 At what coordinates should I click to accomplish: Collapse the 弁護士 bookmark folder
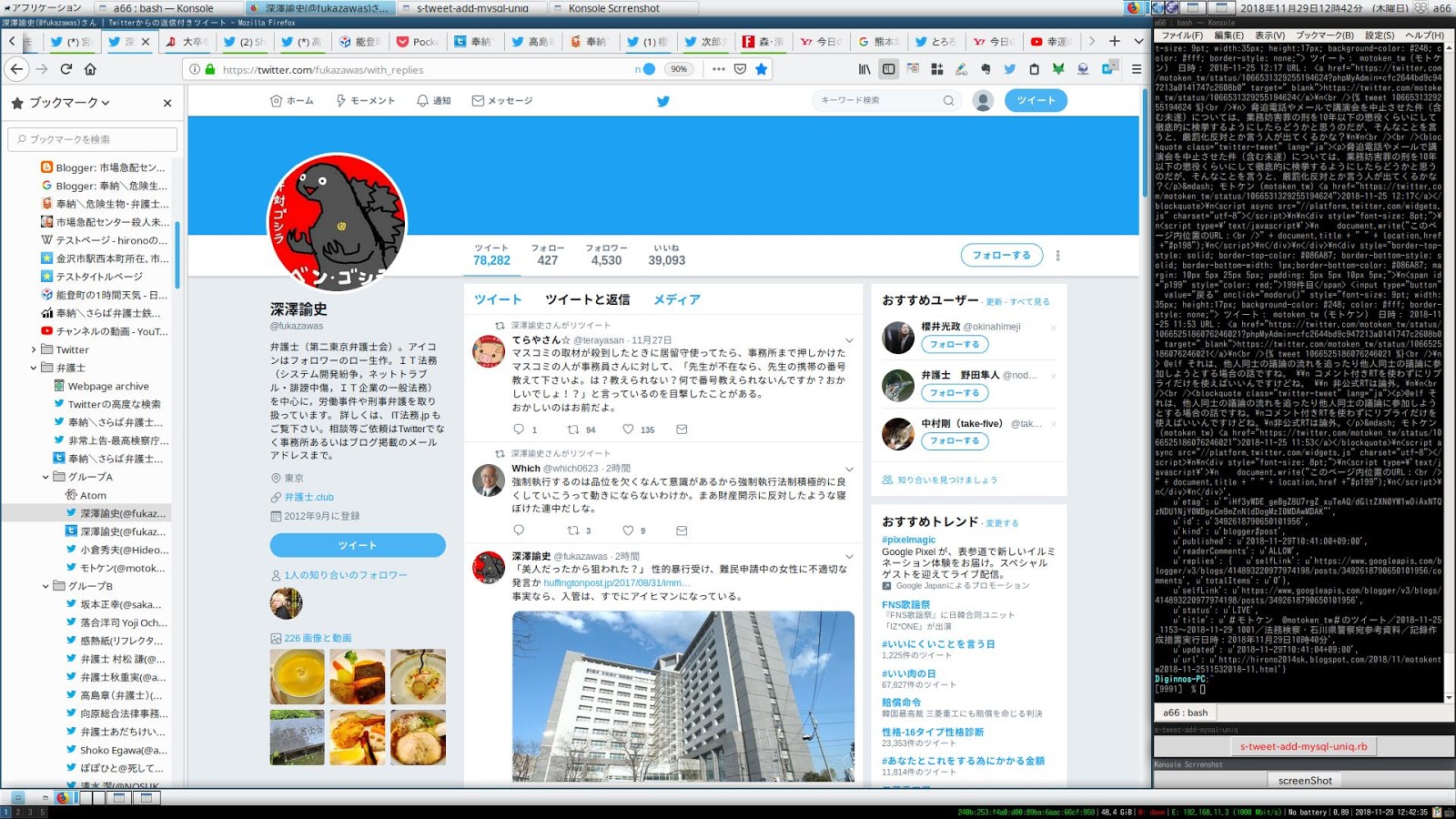(35, 368)
